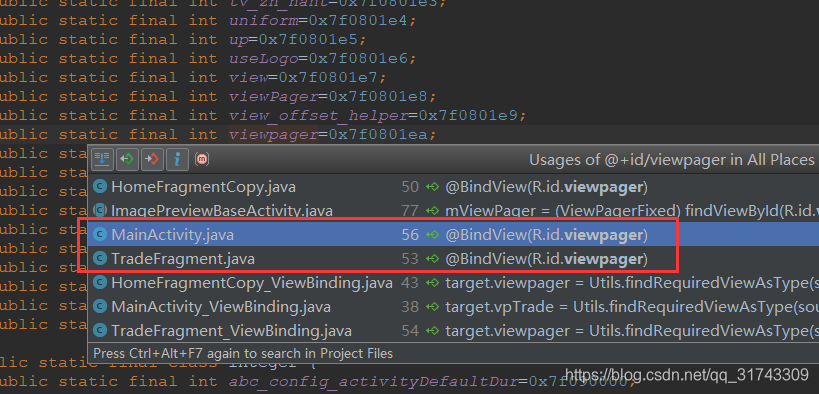Image resolution: width=819 pixels, height=394 pixels.
Task: Click hex value 0x7f0801ea in code
Action: click(378, 135)
